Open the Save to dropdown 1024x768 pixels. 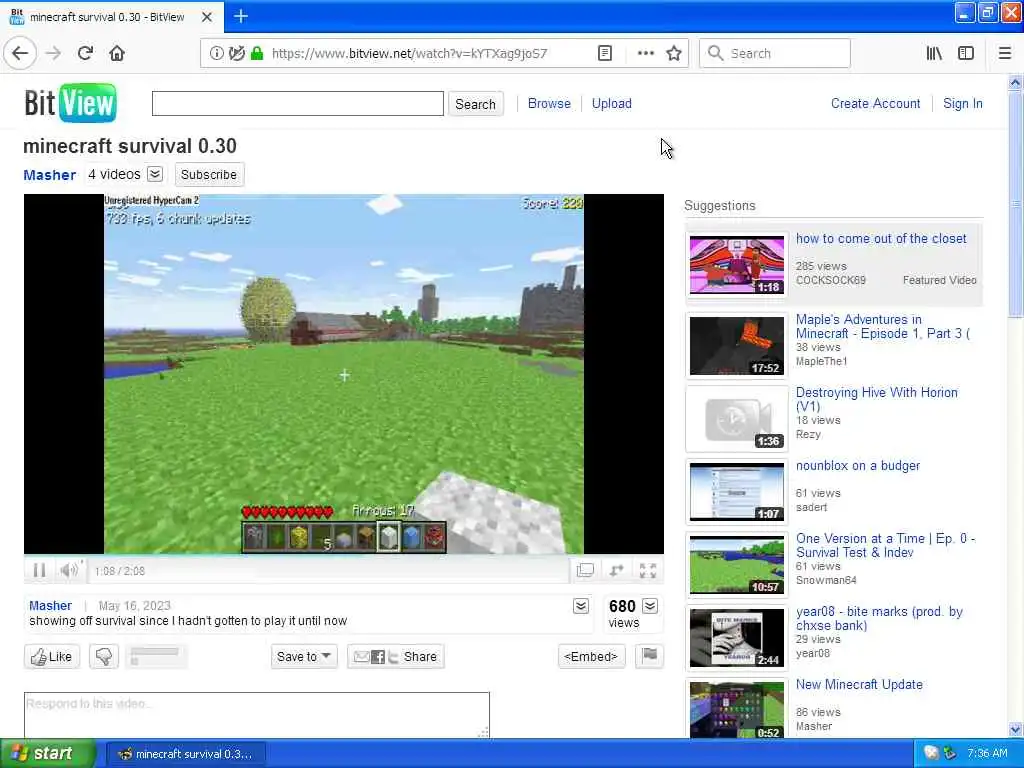tap(304, 656)
